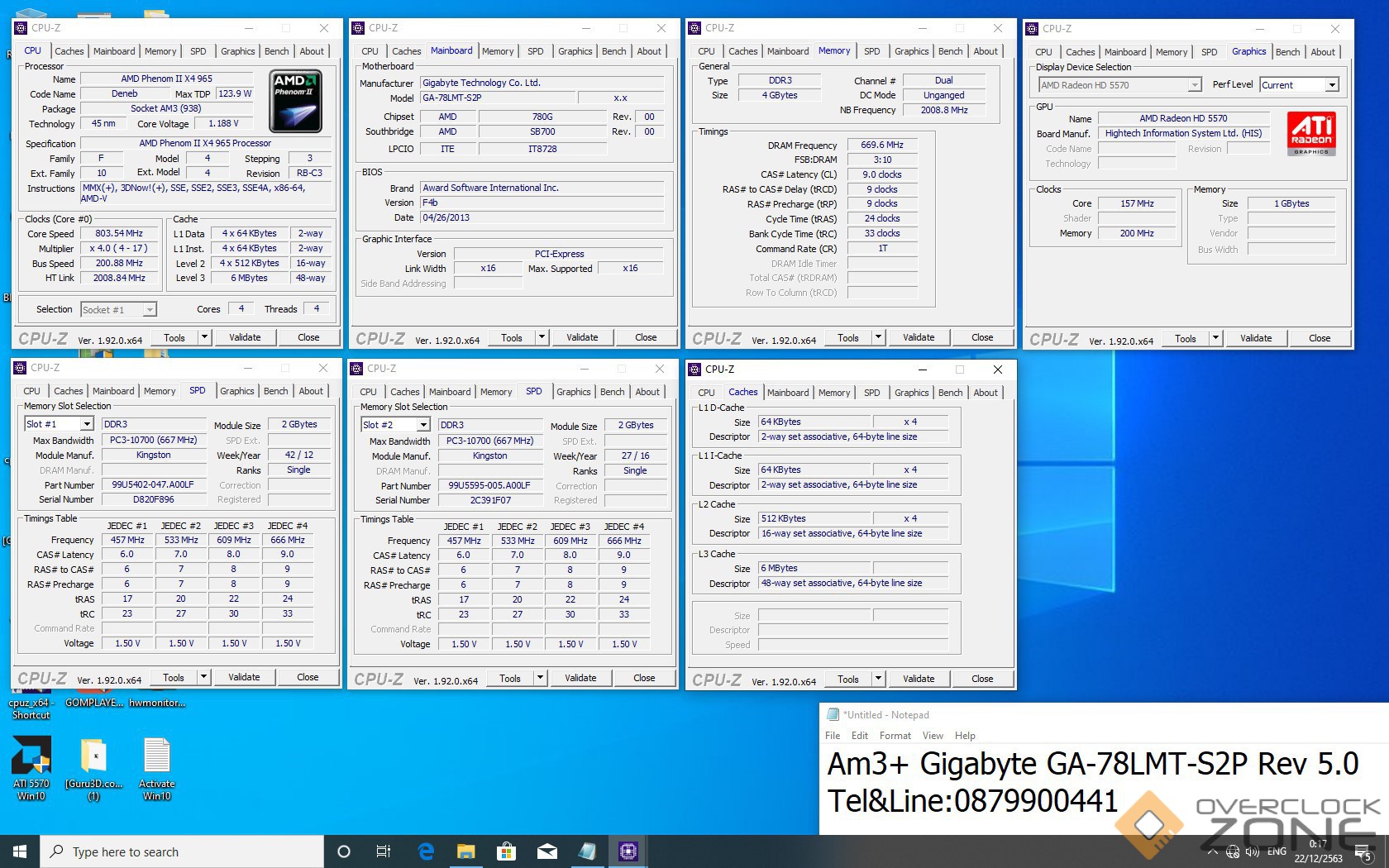
Task: Click volume icon in system tray
Action: pyautogui.click(x=1253, y=851)
